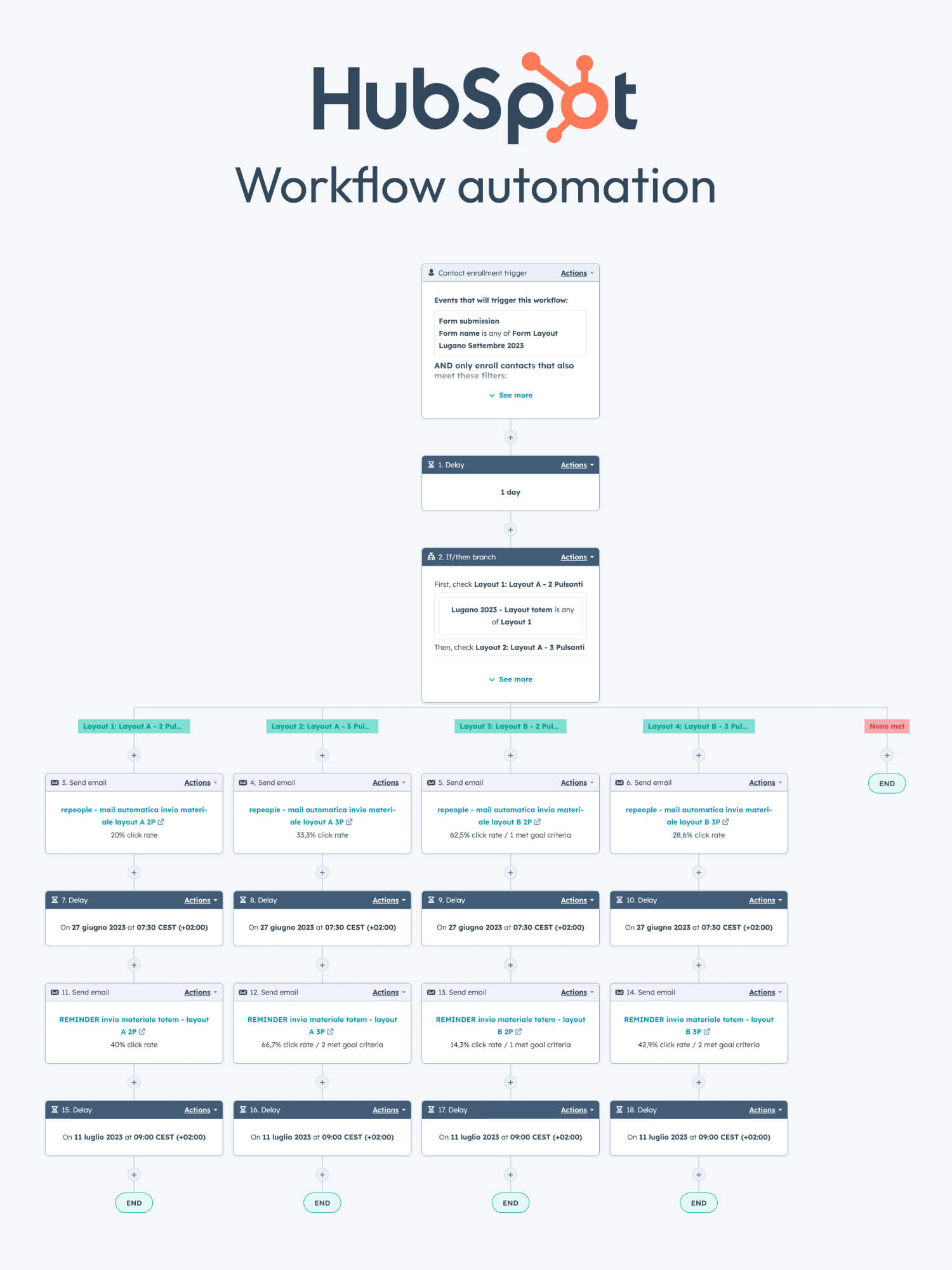Select Layout 4: Layout B - 3 Pul... branch label
The width and height of the screenshot is (952, 1270).
(x=699, y=726)
